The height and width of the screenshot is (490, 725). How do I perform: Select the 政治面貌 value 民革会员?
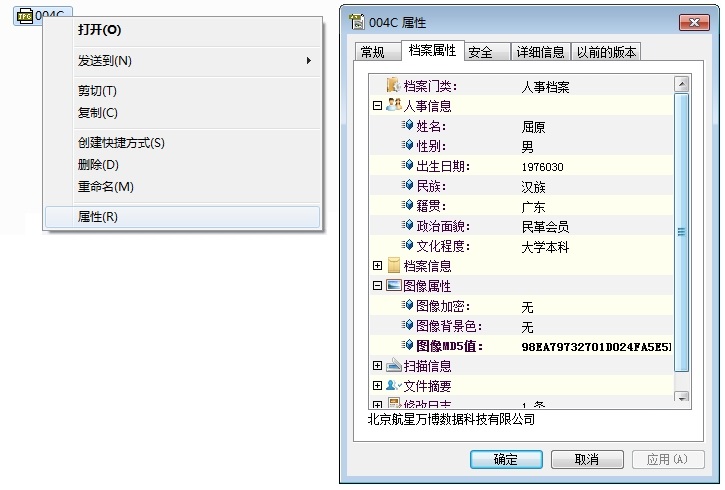click(x=545, y=227)
